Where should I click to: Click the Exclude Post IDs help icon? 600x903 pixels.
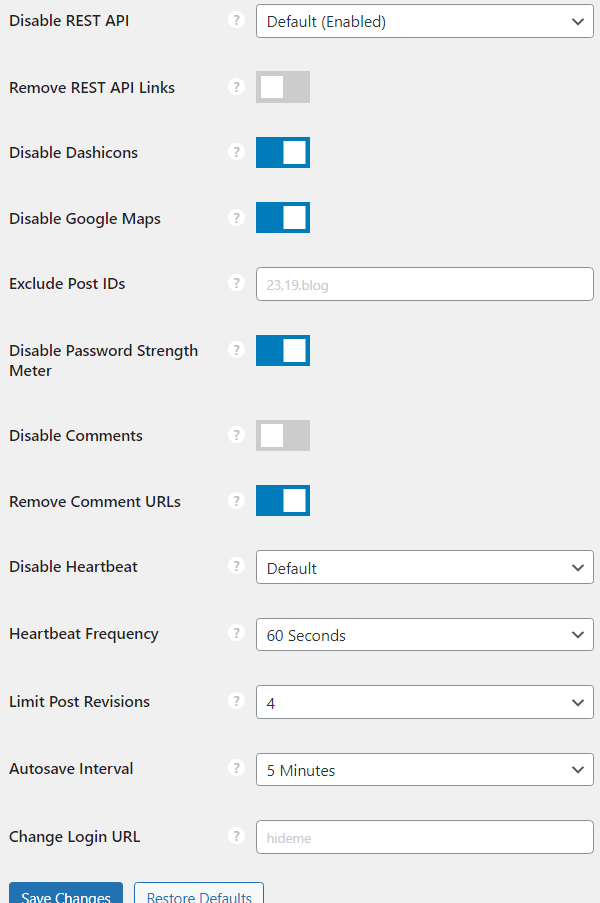point(237,283)
